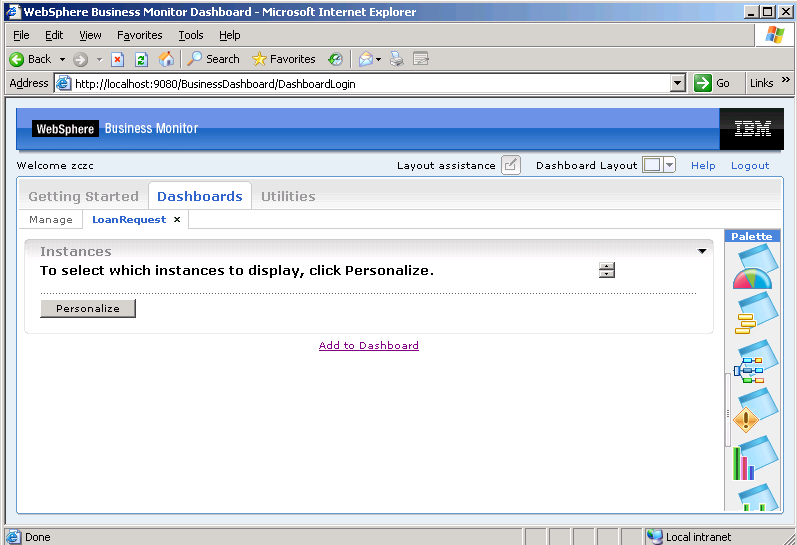Click the WebSphere logo in banner
Viewport: 797px width, 545px height.
65,129
